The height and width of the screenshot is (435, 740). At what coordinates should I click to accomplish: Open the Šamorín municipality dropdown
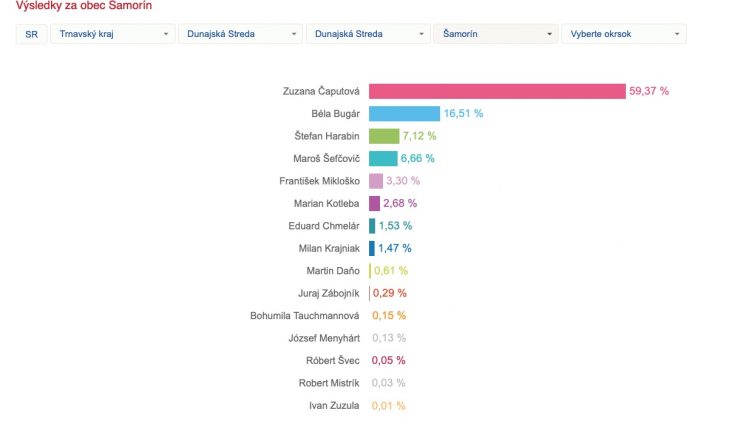pyautogui.click(x=495, y=34)
